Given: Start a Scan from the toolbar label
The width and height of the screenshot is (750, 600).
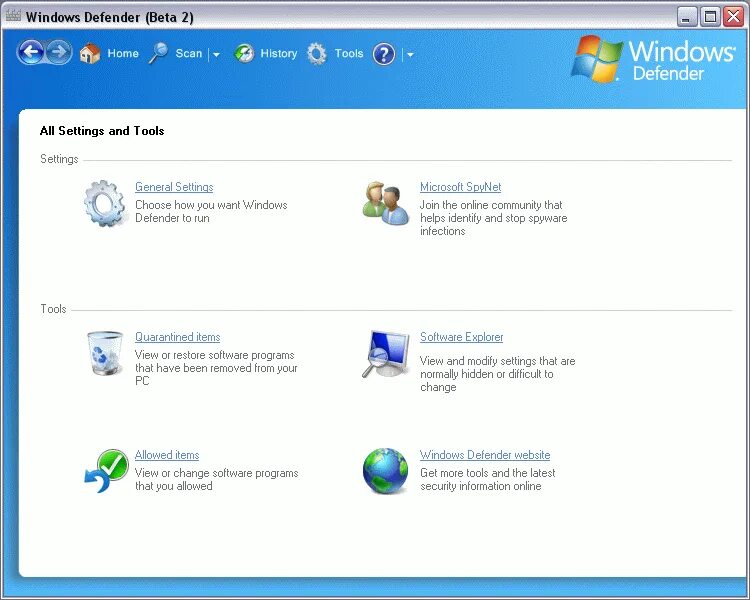Looking at the screenshot, I should 189,54.
